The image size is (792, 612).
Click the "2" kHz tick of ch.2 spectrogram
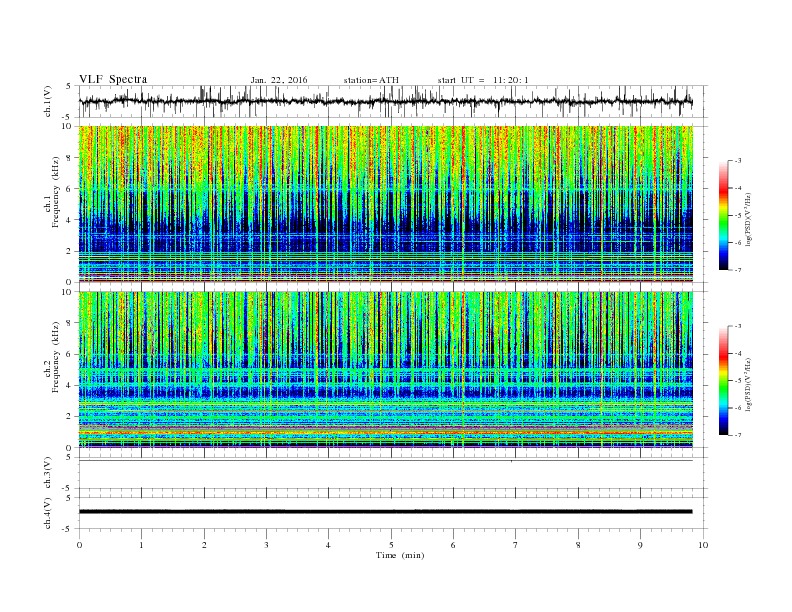pyautogui.click(x=69, y=417)
